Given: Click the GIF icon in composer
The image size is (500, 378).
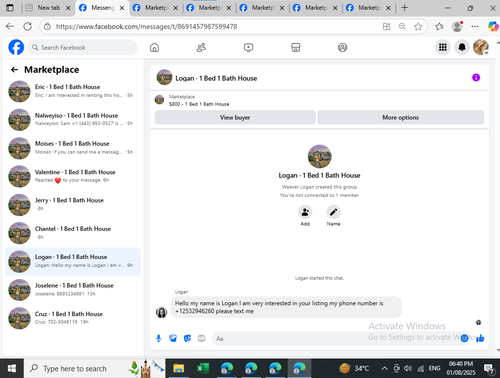Looking at the screenshot, I should click(x=201, y=338).
